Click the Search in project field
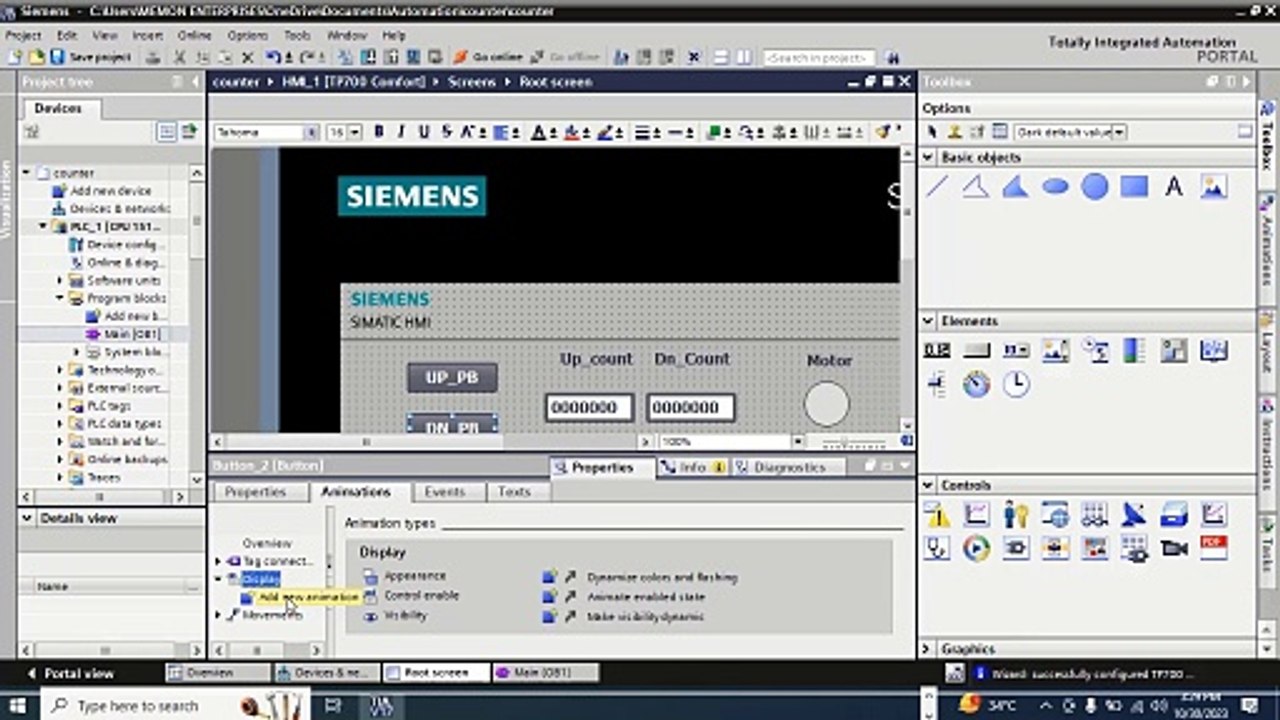Viewport: 1280px width, 720px height. click(x=819, y=58)
